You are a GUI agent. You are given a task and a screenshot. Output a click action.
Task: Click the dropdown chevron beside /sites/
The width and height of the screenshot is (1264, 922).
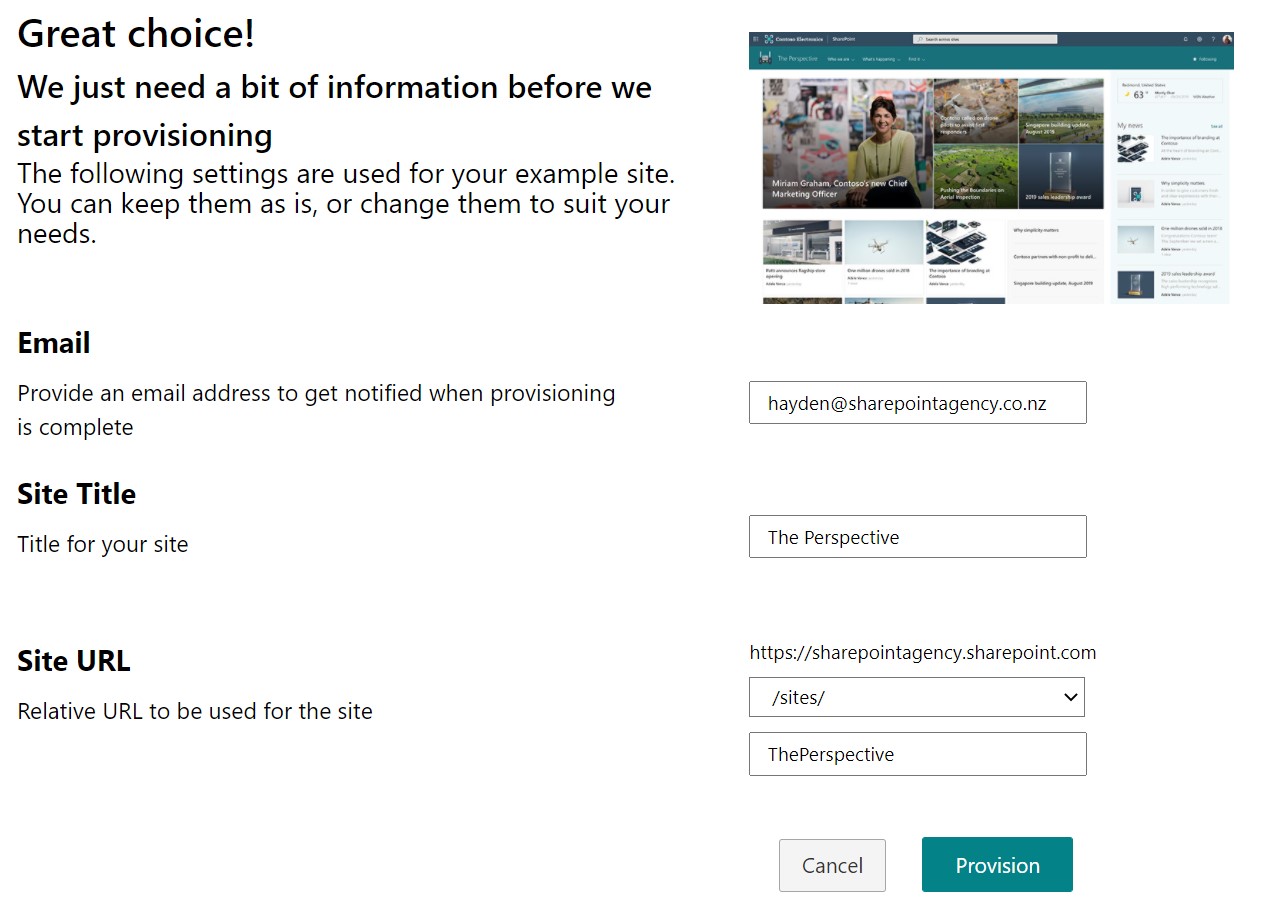[1070, 697]
